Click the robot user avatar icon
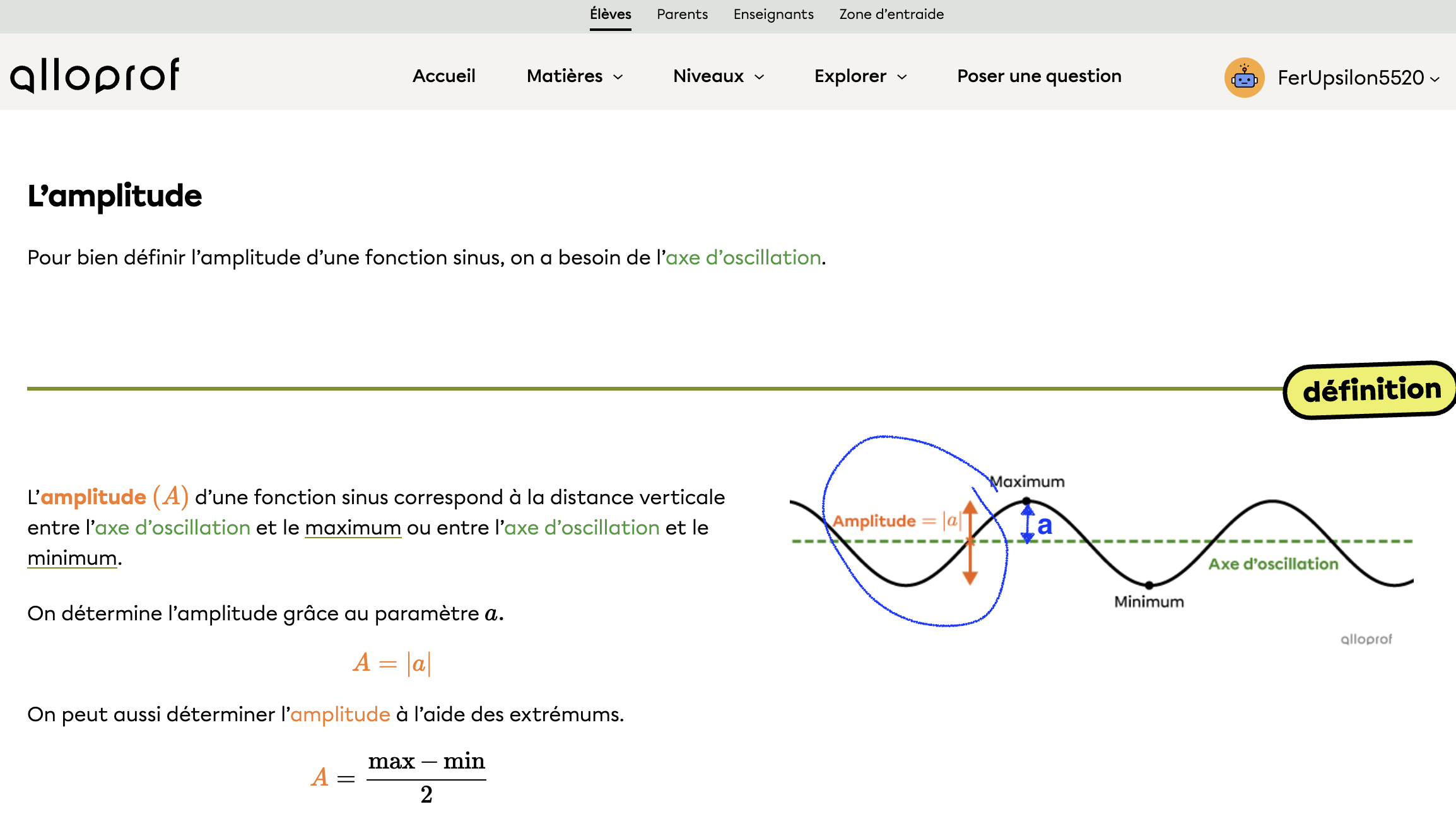Viewport: 1456px width, 826px height. 1244,78
